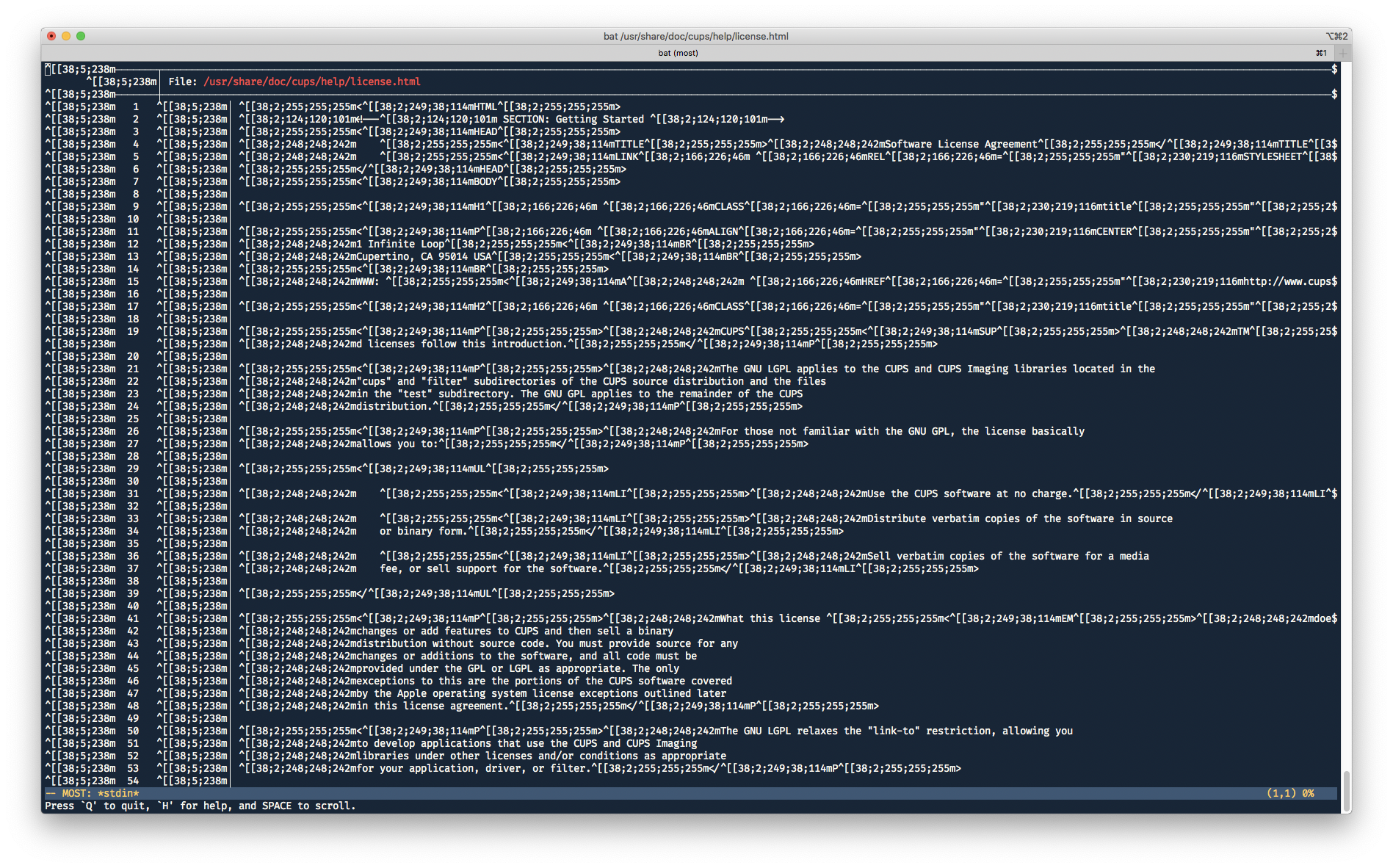Click the yellow minimize traffic light button
This screenshot has width=1393, height=868.
pos(67,35)
